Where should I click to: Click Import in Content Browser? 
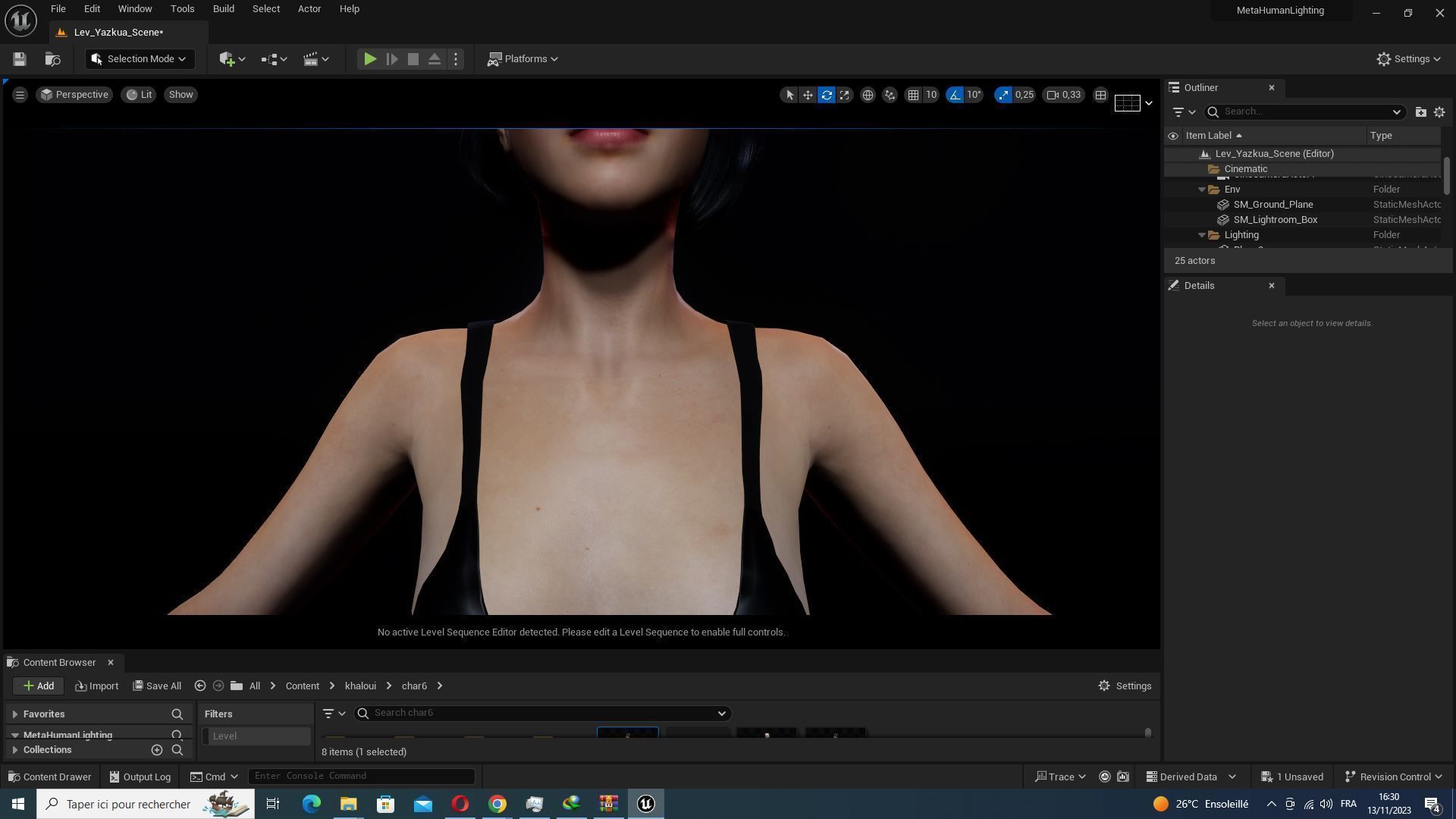click(97, 686)
